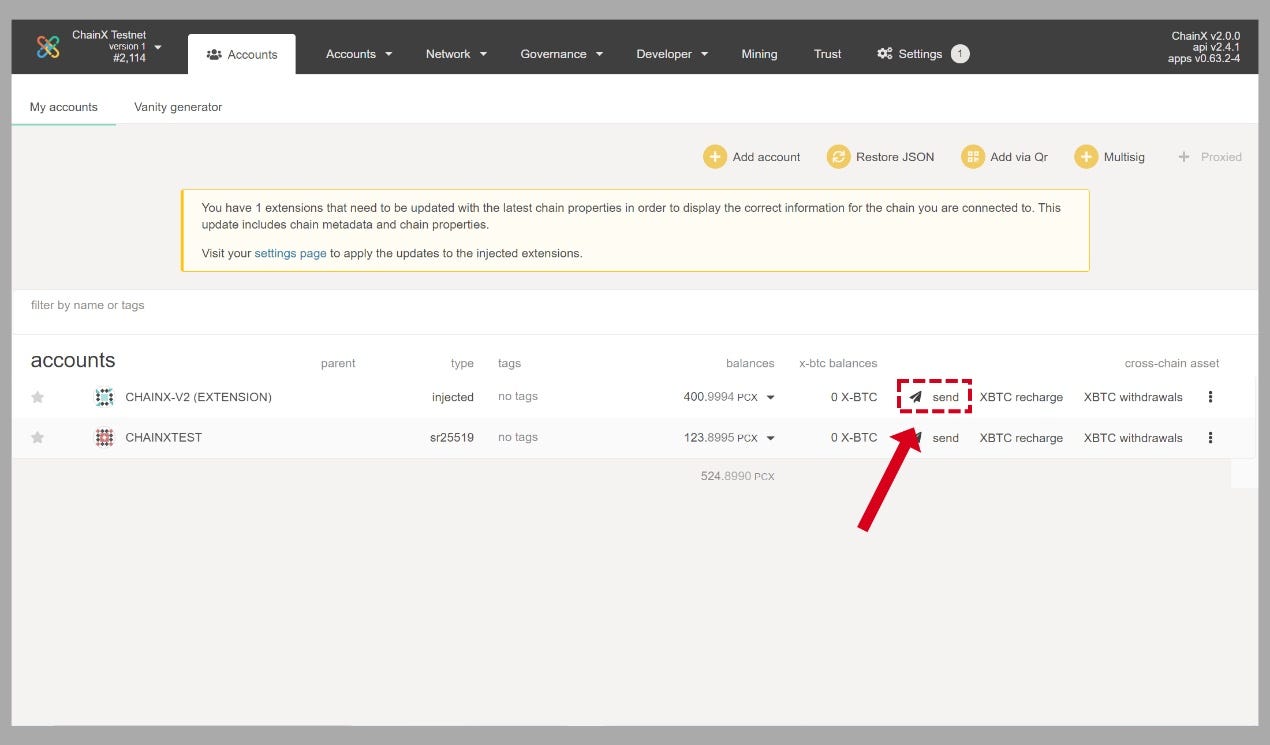Click the Add account button label

(766, 157)
